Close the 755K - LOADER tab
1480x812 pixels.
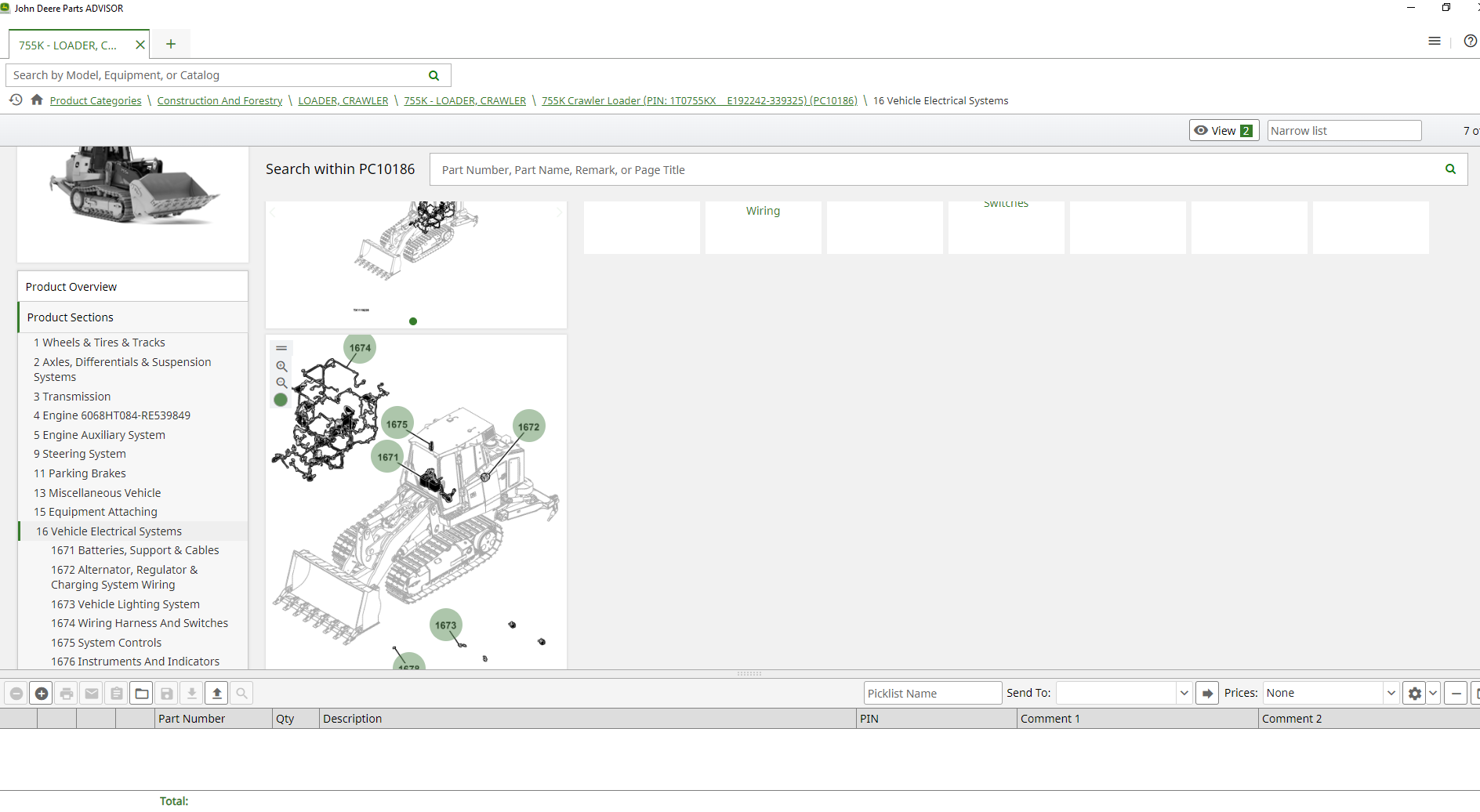tap(140, 45)
